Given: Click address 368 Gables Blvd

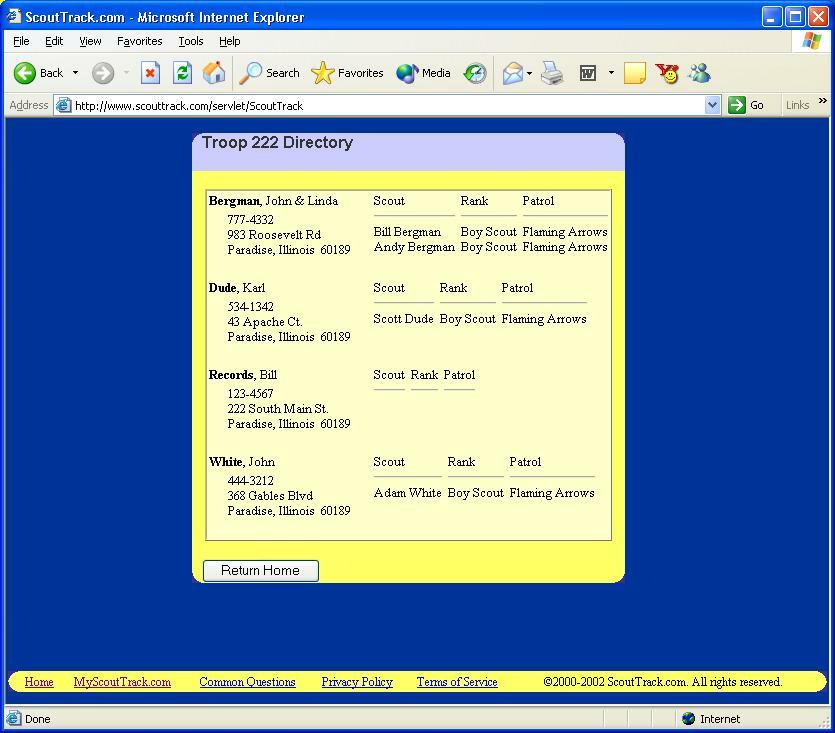Looking at the screenshot, I should (270, 495).
